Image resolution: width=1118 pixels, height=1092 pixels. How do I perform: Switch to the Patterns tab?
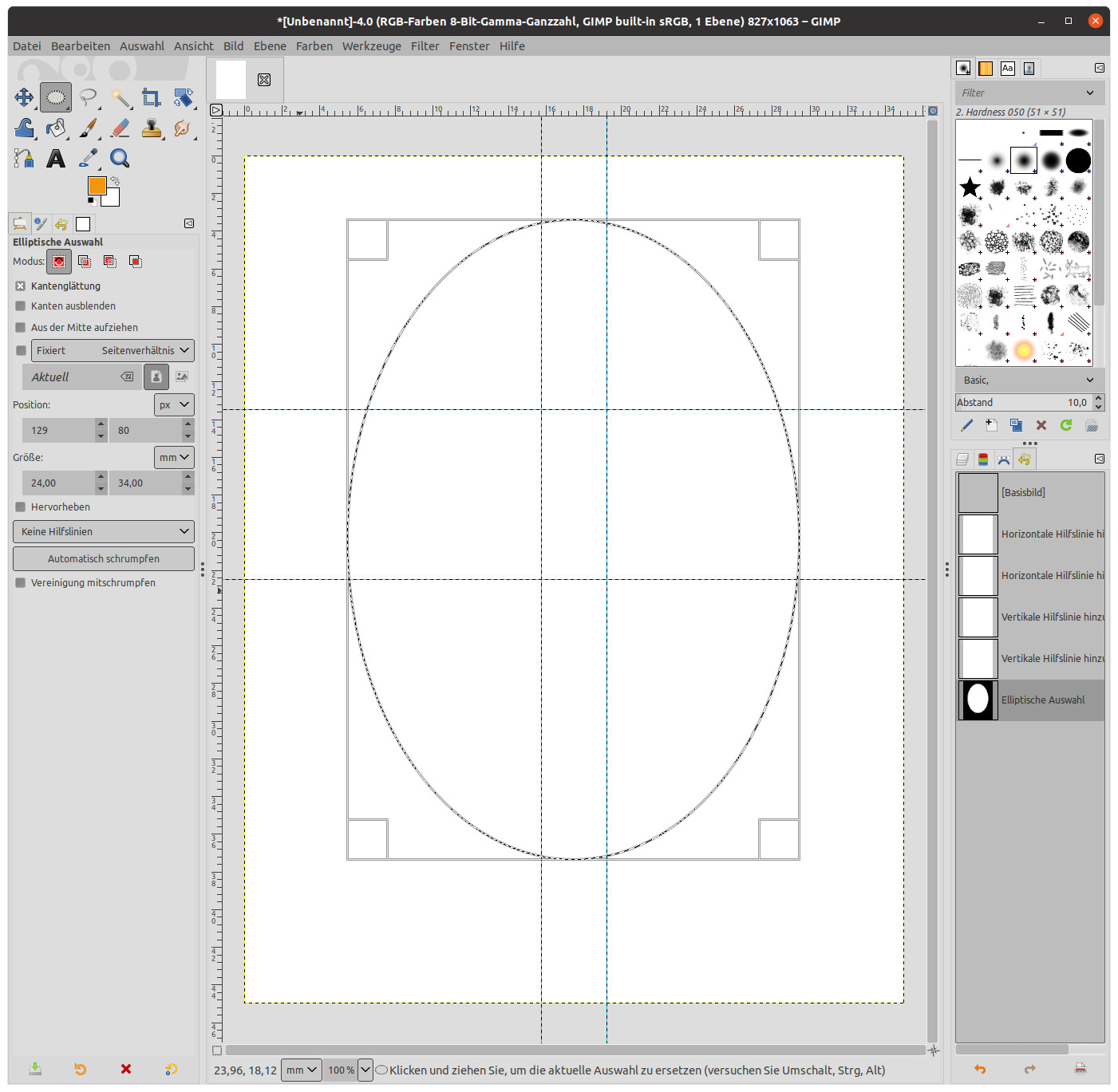pos(986,68)
